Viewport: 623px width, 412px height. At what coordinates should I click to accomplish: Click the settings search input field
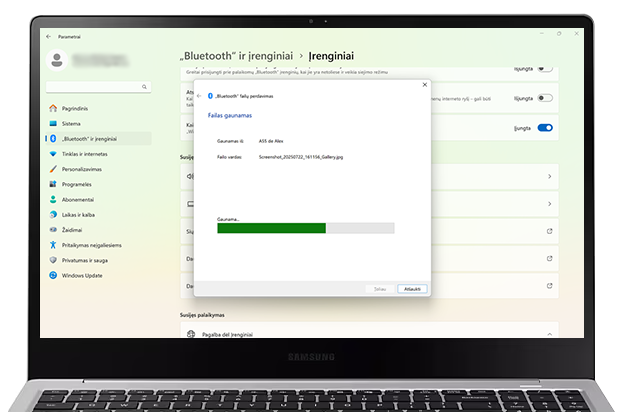pyautogui.click(x=96, y=86)
